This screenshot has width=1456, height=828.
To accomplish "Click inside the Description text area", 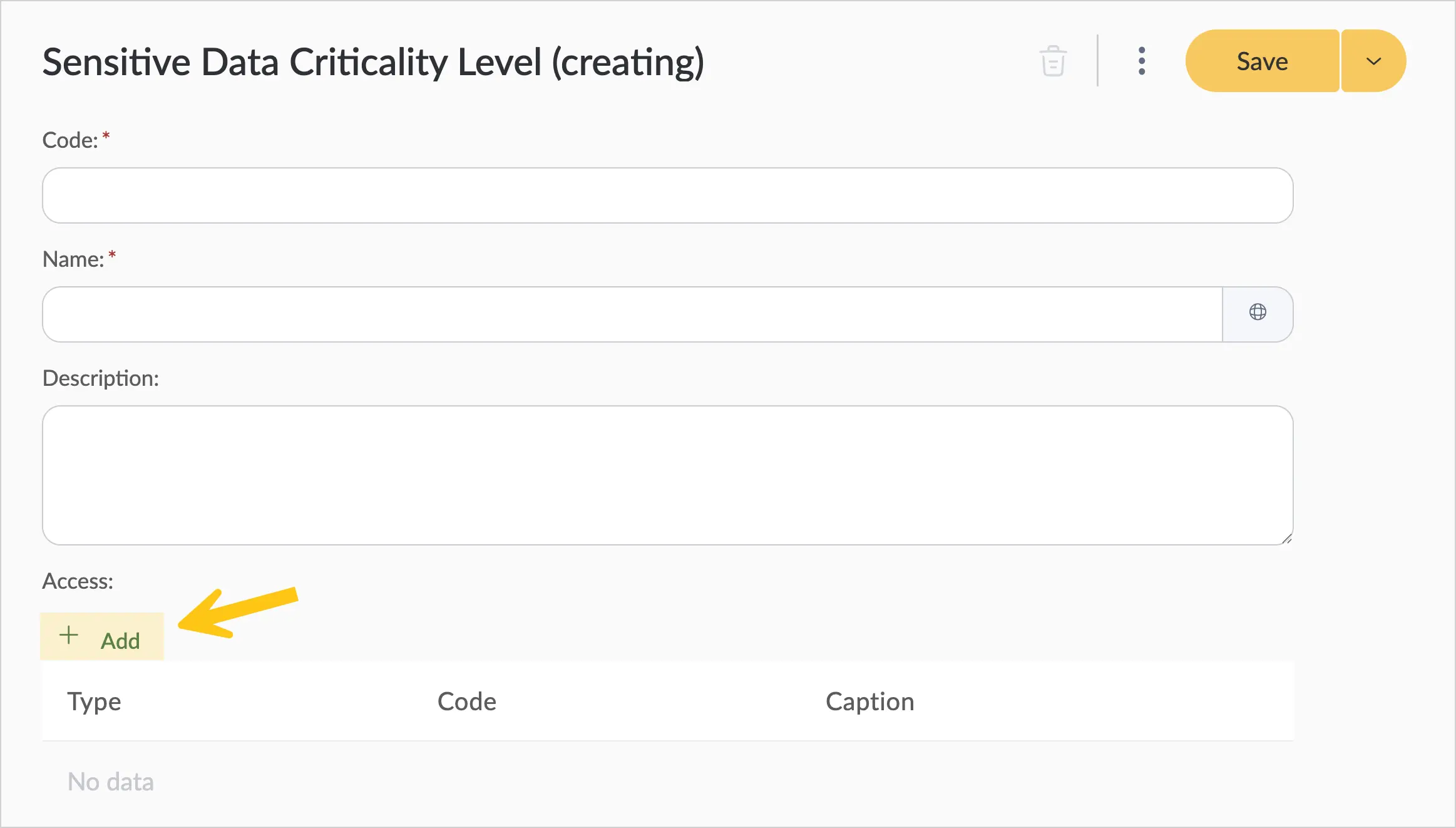I will (x=667, y=475).
